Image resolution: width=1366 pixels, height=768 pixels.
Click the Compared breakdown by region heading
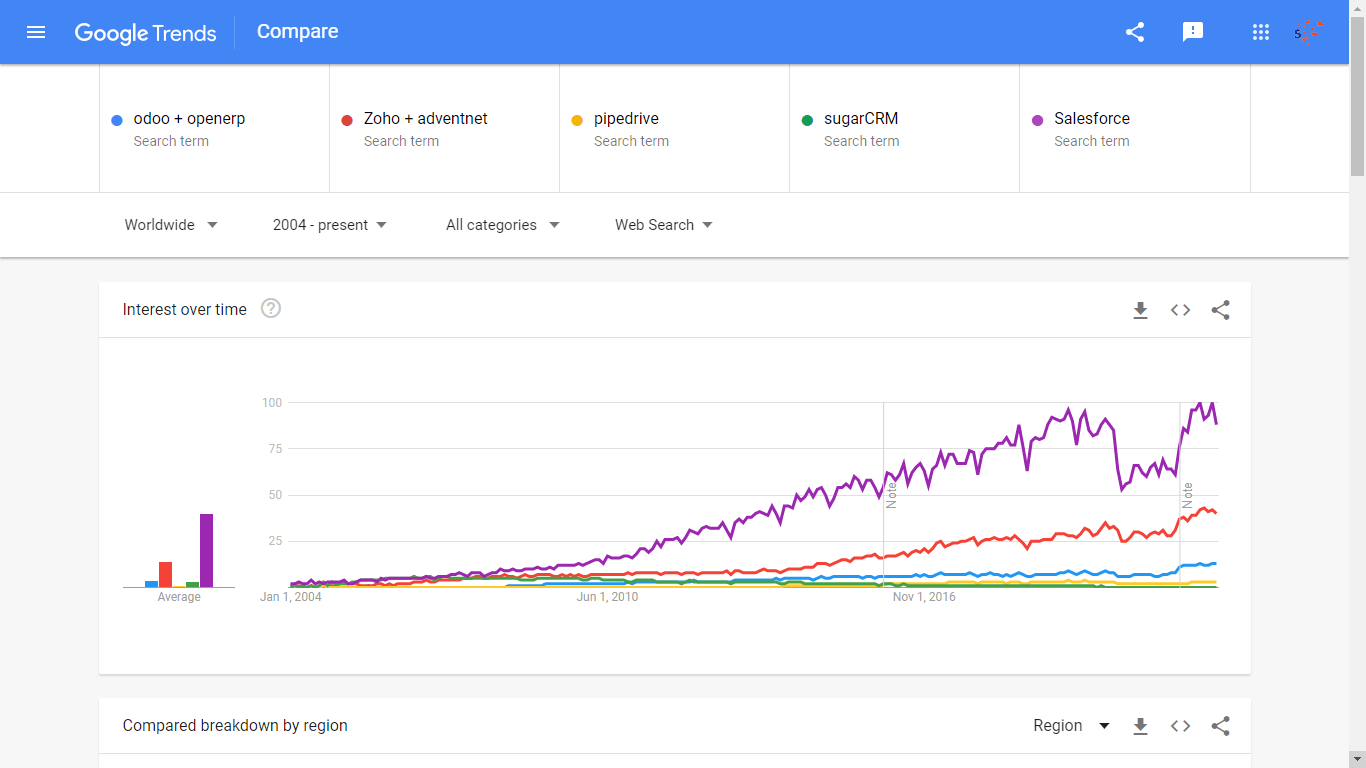[x=235, y=726]
